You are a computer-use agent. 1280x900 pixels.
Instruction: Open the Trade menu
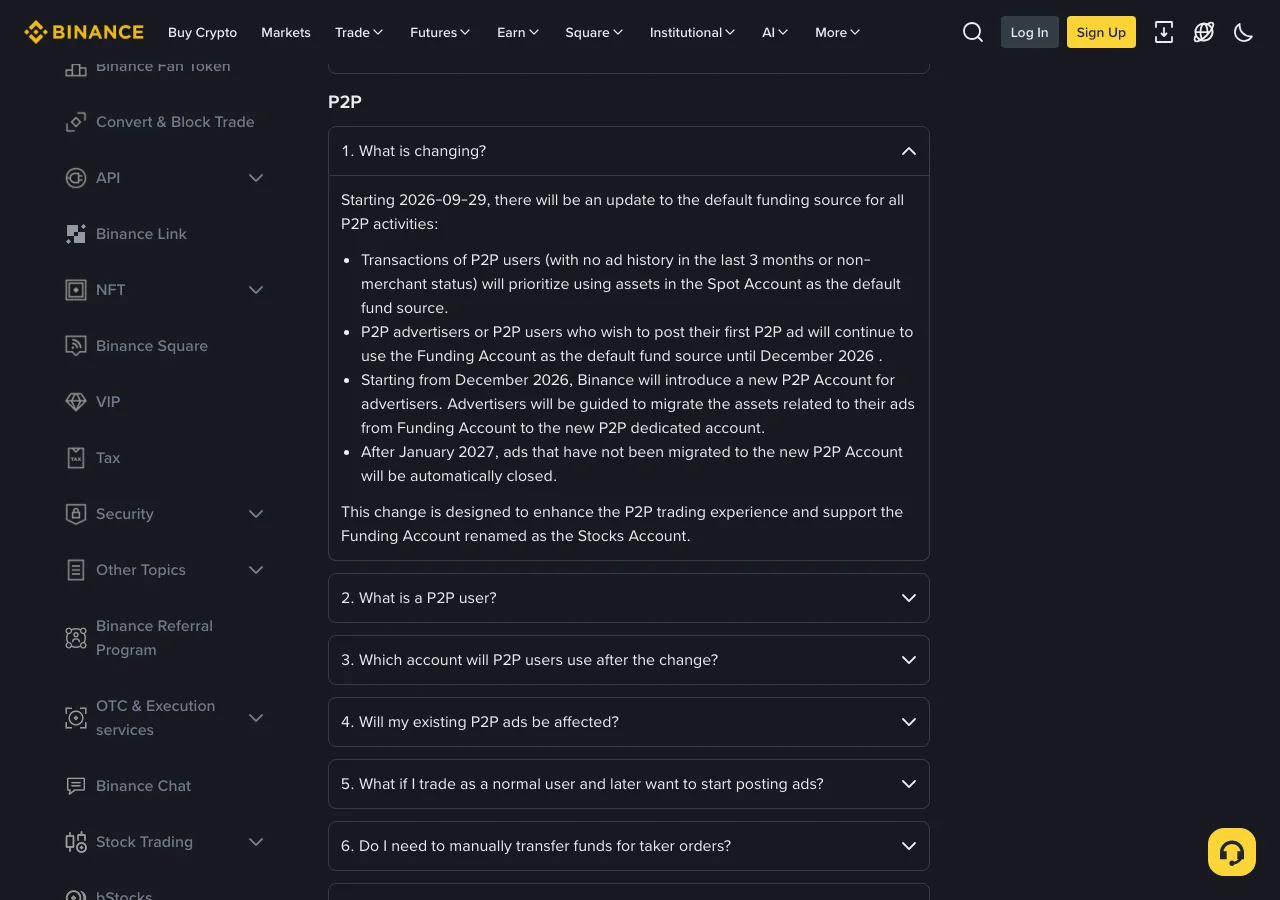click(359, 32)
